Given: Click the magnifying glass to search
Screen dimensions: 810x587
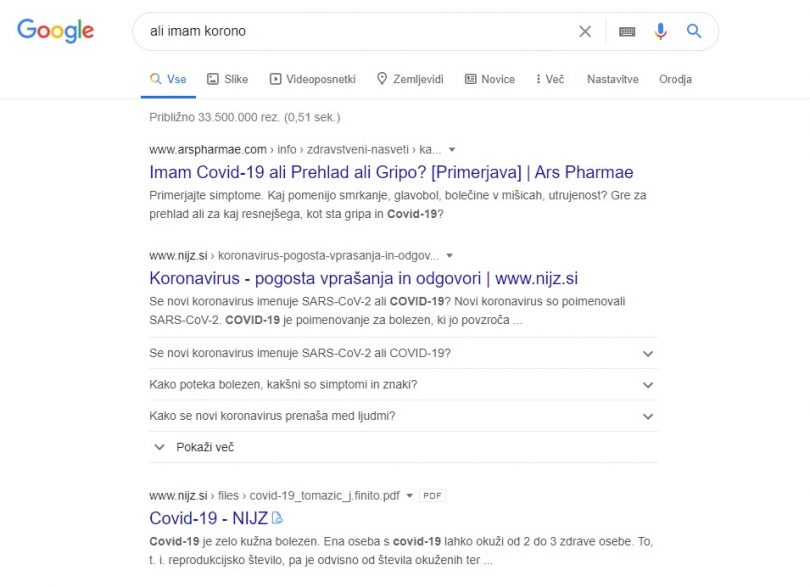Looking at the screenshot, I should [694, 31].
